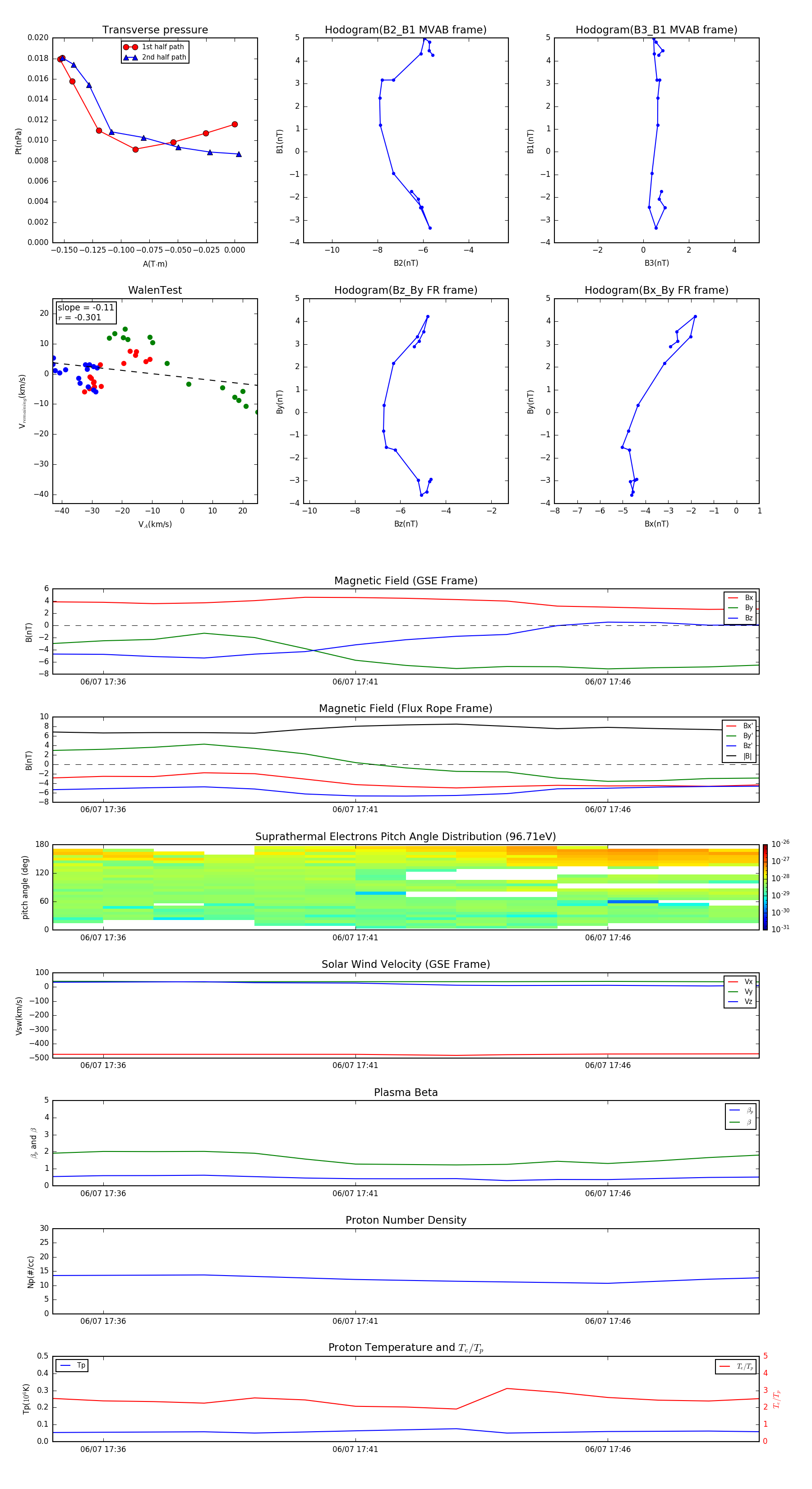Click the 'A(T·m)' x-axis label
Image resolution: width=812 pixels, height=1489 pixels.
[x=155, y=264]
